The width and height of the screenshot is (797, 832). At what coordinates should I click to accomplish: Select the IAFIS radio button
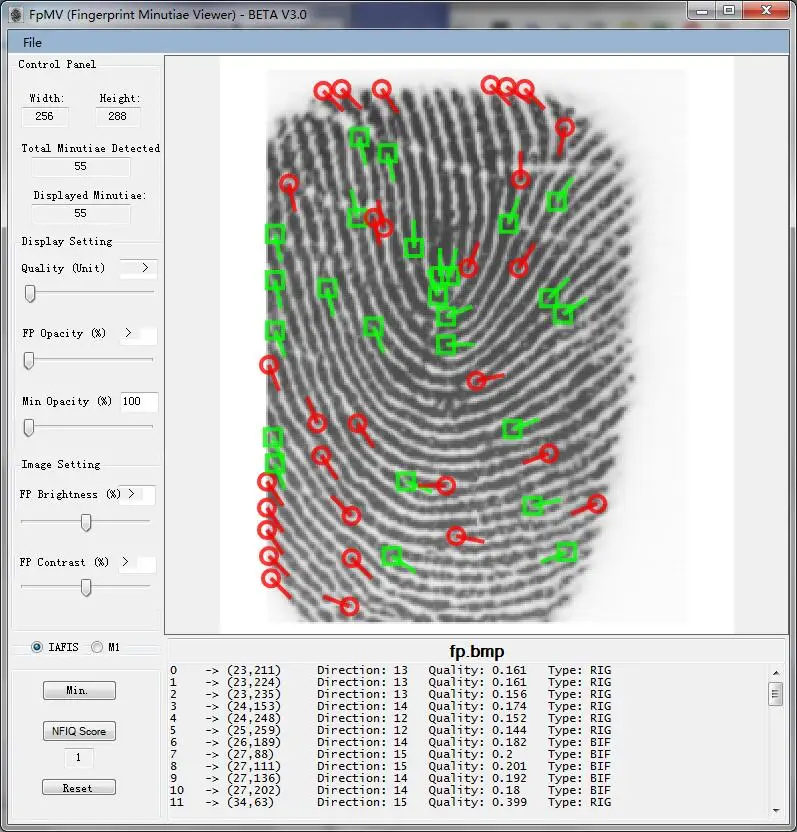point(37,647)
